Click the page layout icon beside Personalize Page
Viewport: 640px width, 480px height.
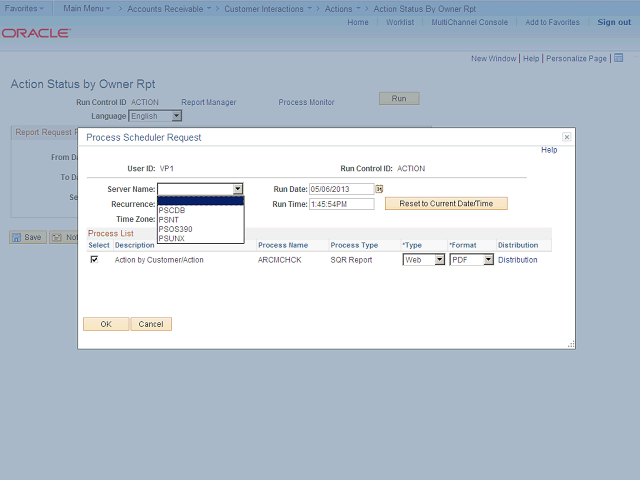click(619, 58)
